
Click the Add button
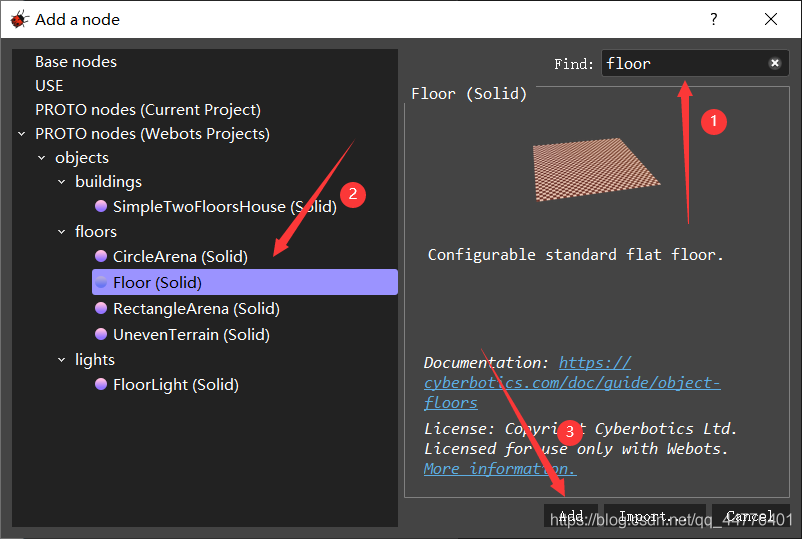[x=571, y=515]
